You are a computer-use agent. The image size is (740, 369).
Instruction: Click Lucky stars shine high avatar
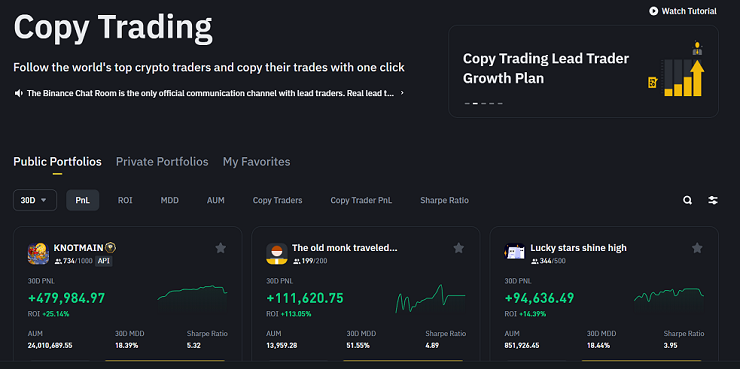515,253
